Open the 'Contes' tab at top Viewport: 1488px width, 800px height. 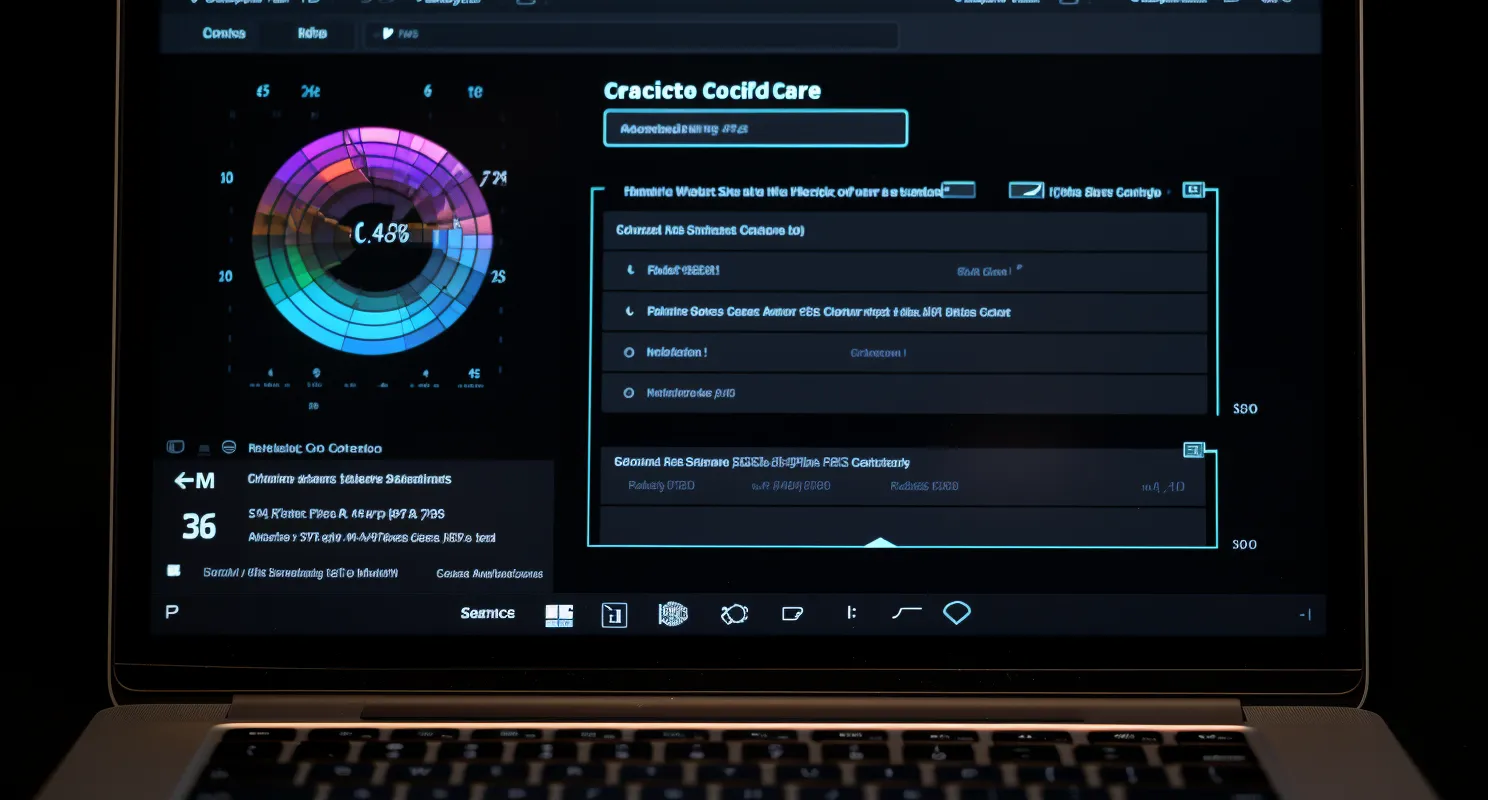point(224,33)
